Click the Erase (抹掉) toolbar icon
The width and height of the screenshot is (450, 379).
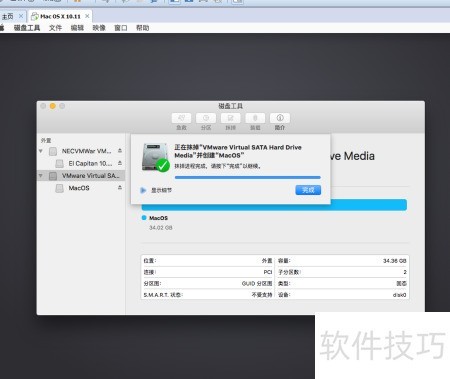coord(230,118)
